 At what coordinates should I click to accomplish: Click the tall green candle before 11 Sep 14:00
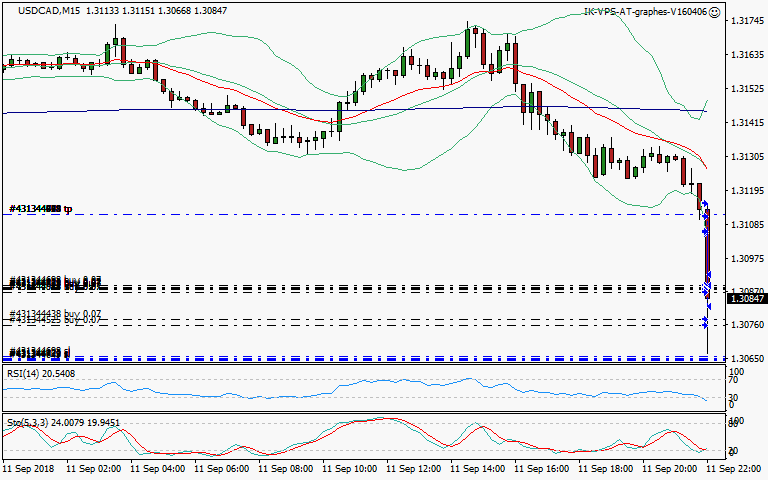467,43
